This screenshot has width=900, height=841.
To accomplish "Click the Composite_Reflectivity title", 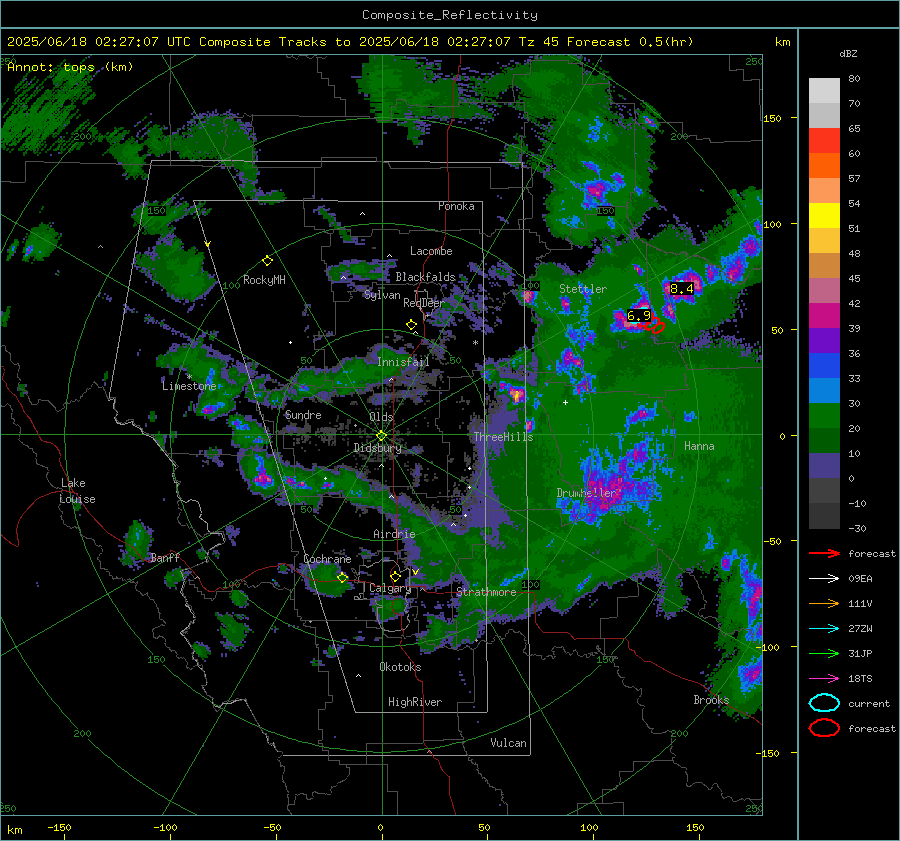I will tap(450, 15).
